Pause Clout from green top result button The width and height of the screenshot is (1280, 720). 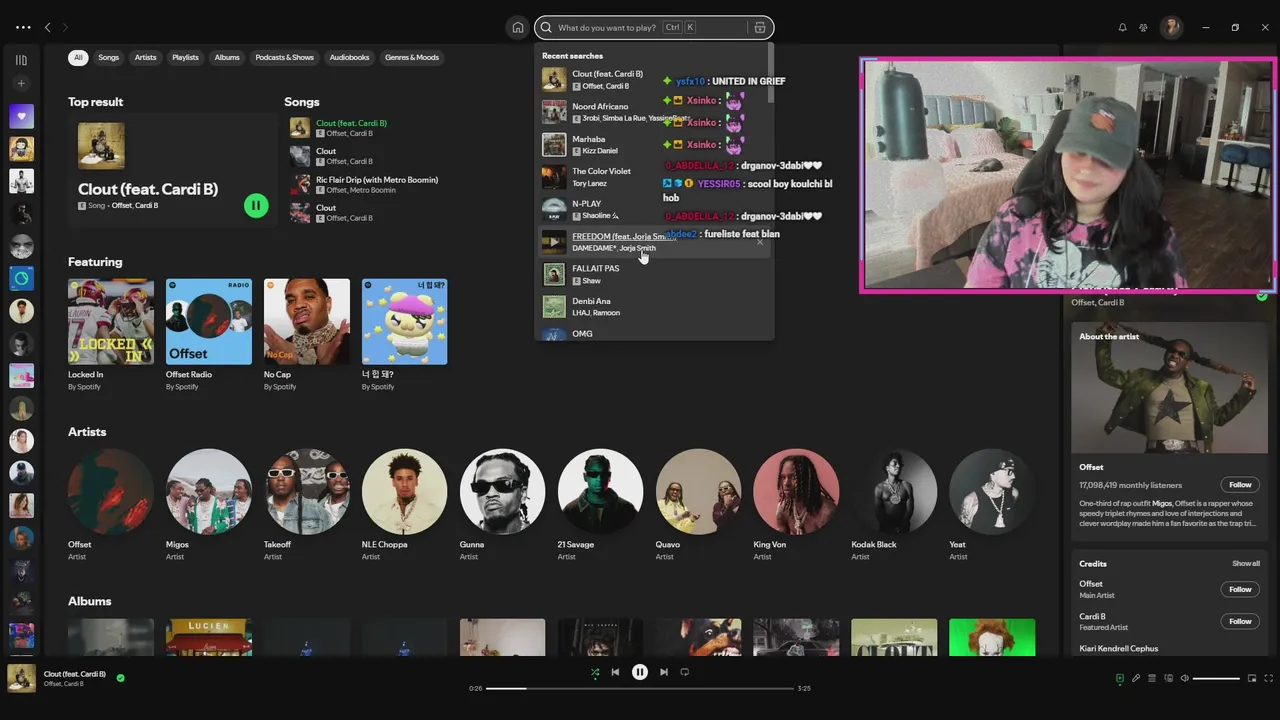point(256,206)
